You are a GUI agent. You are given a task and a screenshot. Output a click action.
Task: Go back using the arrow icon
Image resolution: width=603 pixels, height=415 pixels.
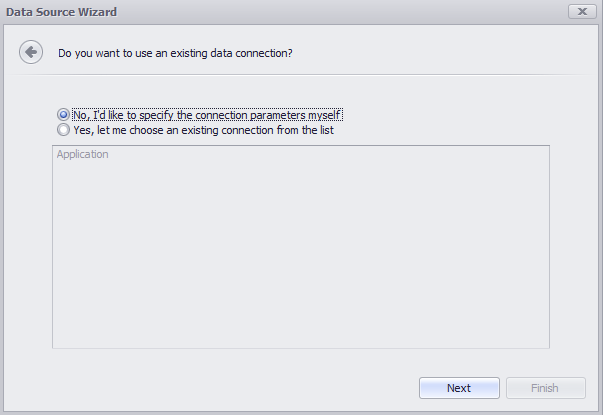click(x=31, y=52)
